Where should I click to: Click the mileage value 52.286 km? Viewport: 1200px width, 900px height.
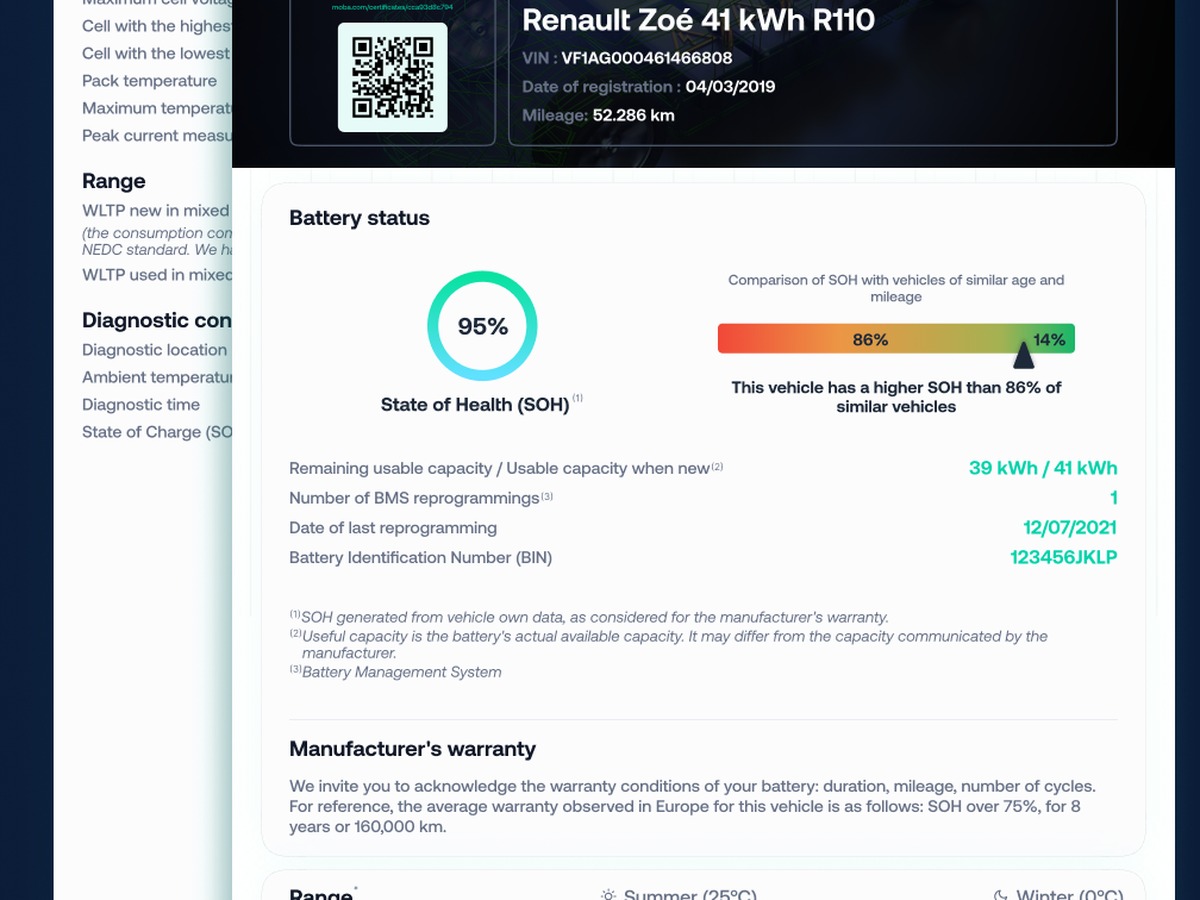pyautogui.click(x=633, y=115)
